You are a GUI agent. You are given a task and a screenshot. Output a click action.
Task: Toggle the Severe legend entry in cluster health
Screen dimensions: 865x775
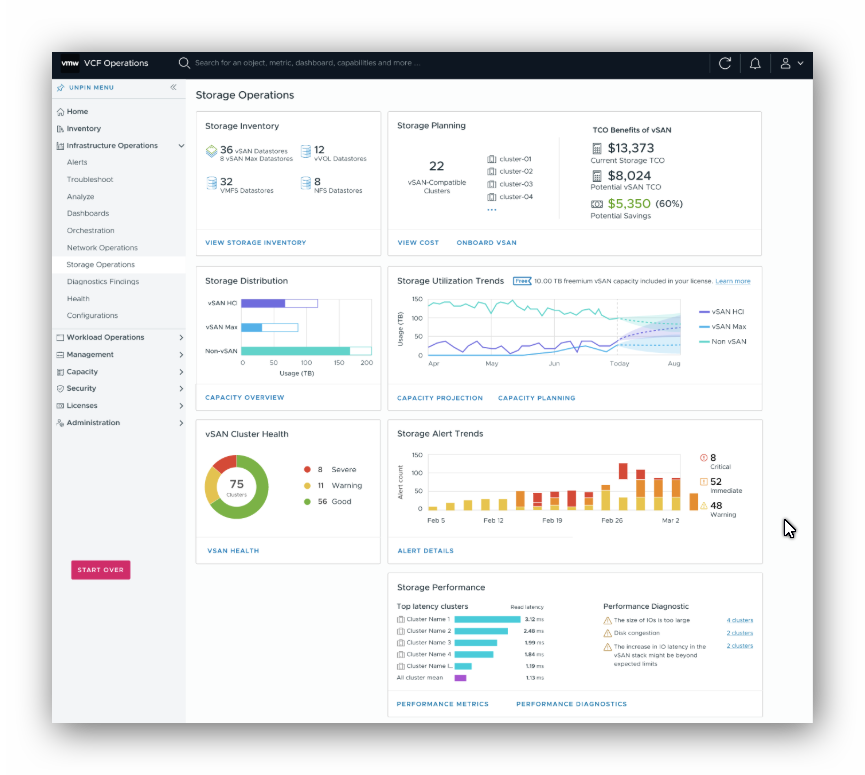[x=330, y=470]
